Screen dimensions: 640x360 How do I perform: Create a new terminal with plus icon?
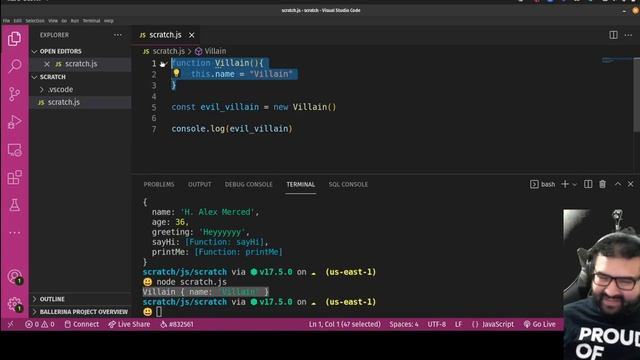[x=564, y=184]
